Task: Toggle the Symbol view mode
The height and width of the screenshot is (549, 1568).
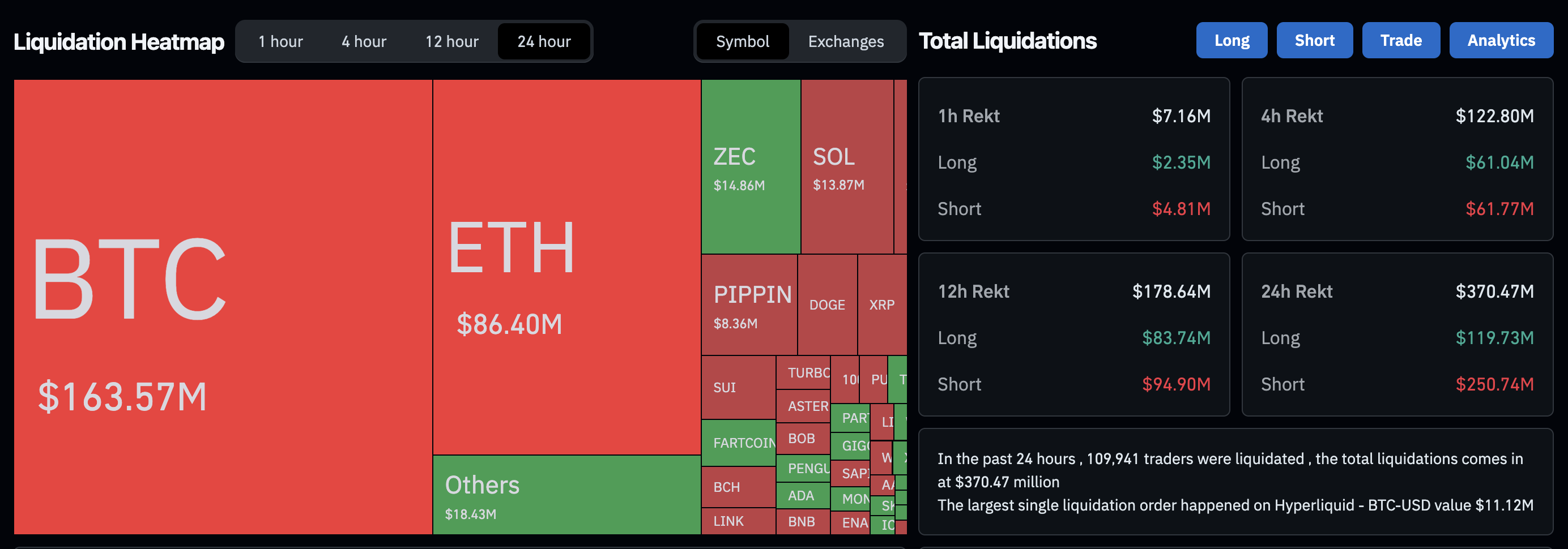Action: pyautogui.click(x=743, y=41)
